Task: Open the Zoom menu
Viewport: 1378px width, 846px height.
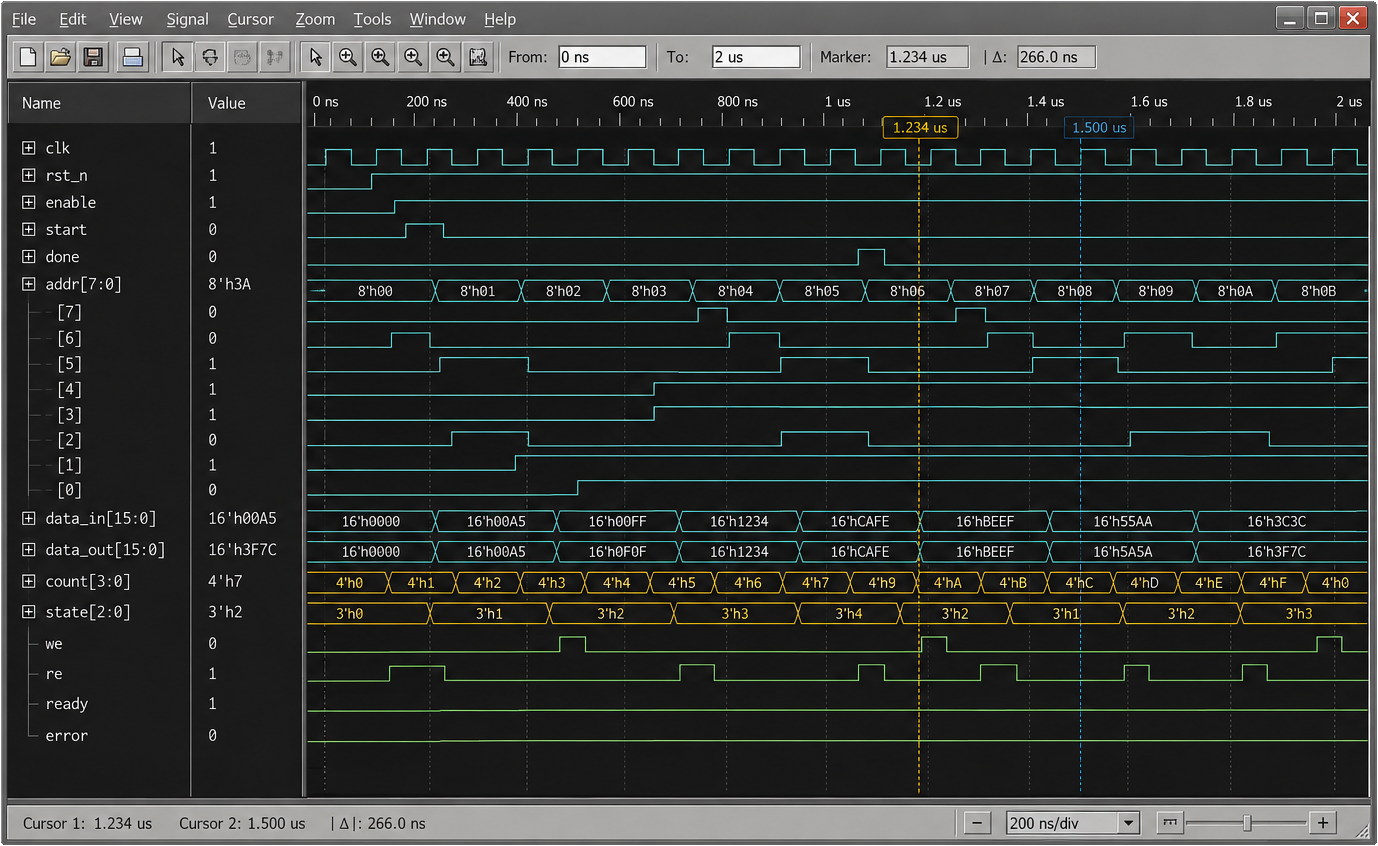Action: 315,19
